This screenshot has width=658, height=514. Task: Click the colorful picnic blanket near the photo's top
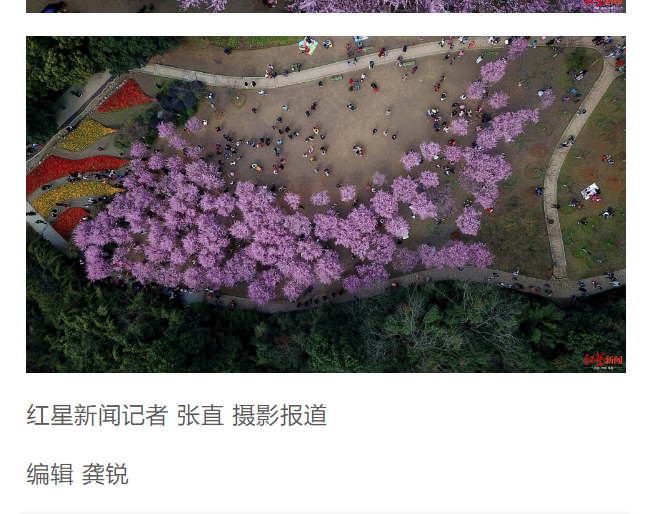[x=308, y=46]
